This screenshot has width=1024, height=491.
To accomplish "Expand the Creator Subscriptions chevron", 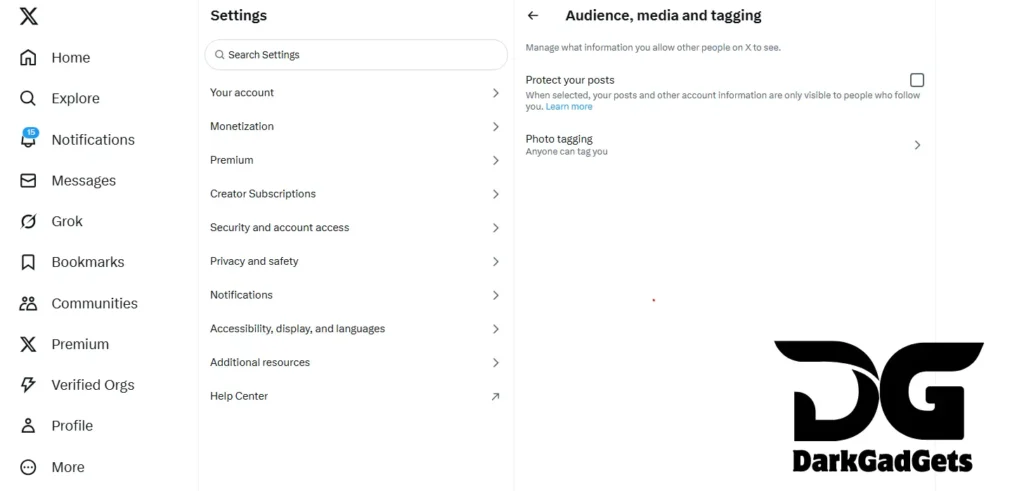I will point(496,194).
